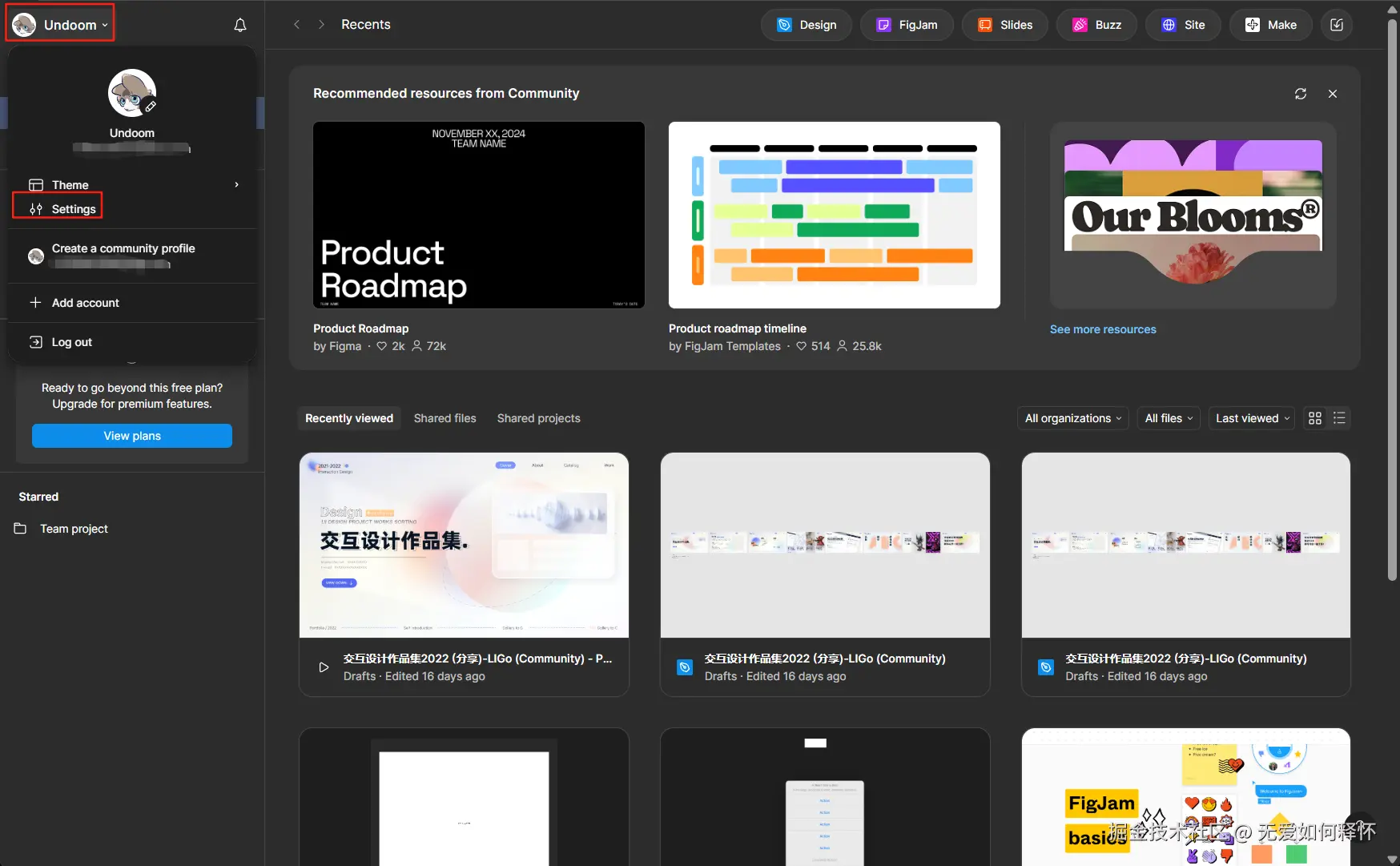
Task: Expand the Theme submenu
Action: pyautogui.click(x=133, y=185)
